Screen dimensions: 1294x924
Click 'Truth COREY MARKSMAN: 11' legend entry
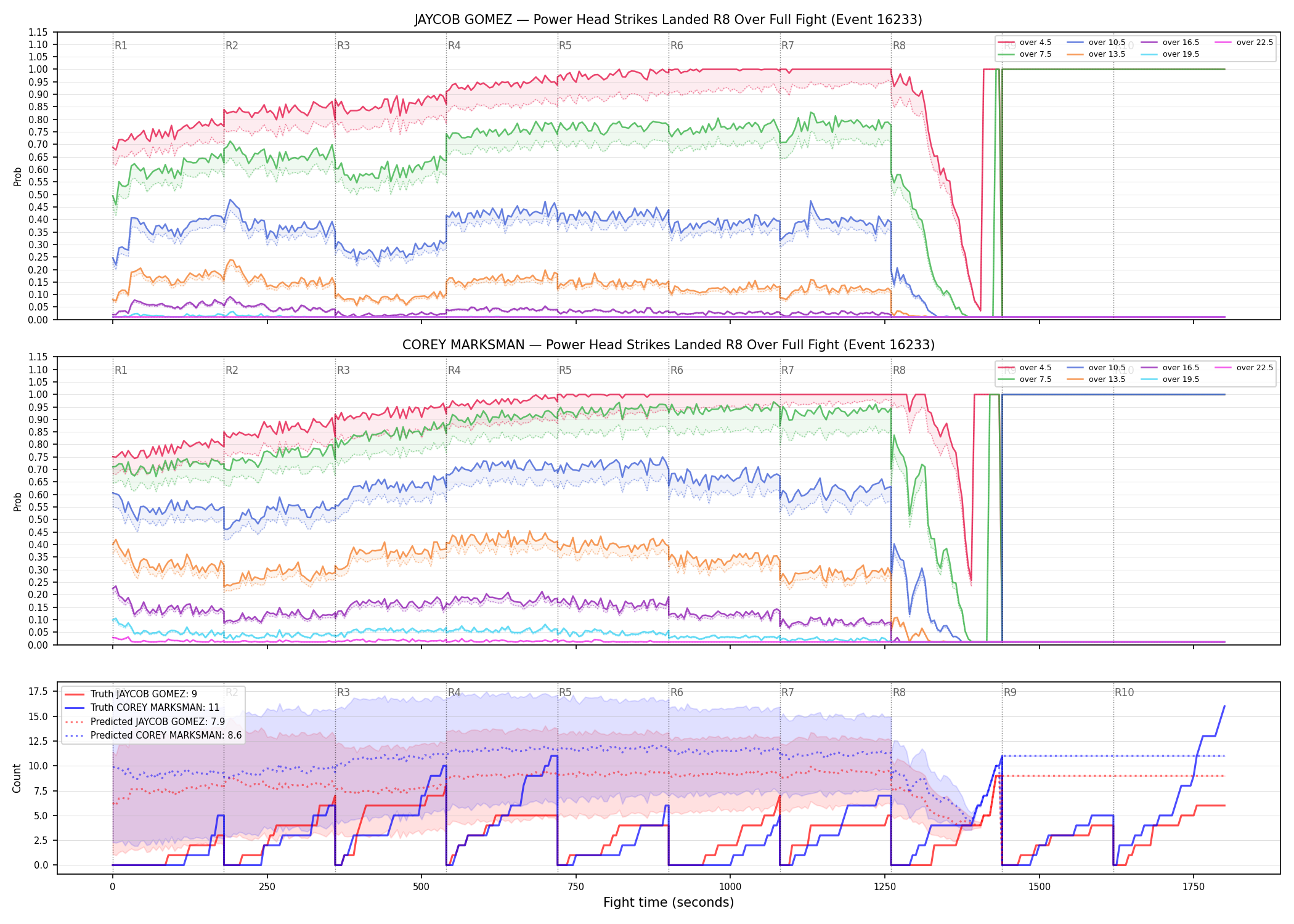(x=142, y=708)
